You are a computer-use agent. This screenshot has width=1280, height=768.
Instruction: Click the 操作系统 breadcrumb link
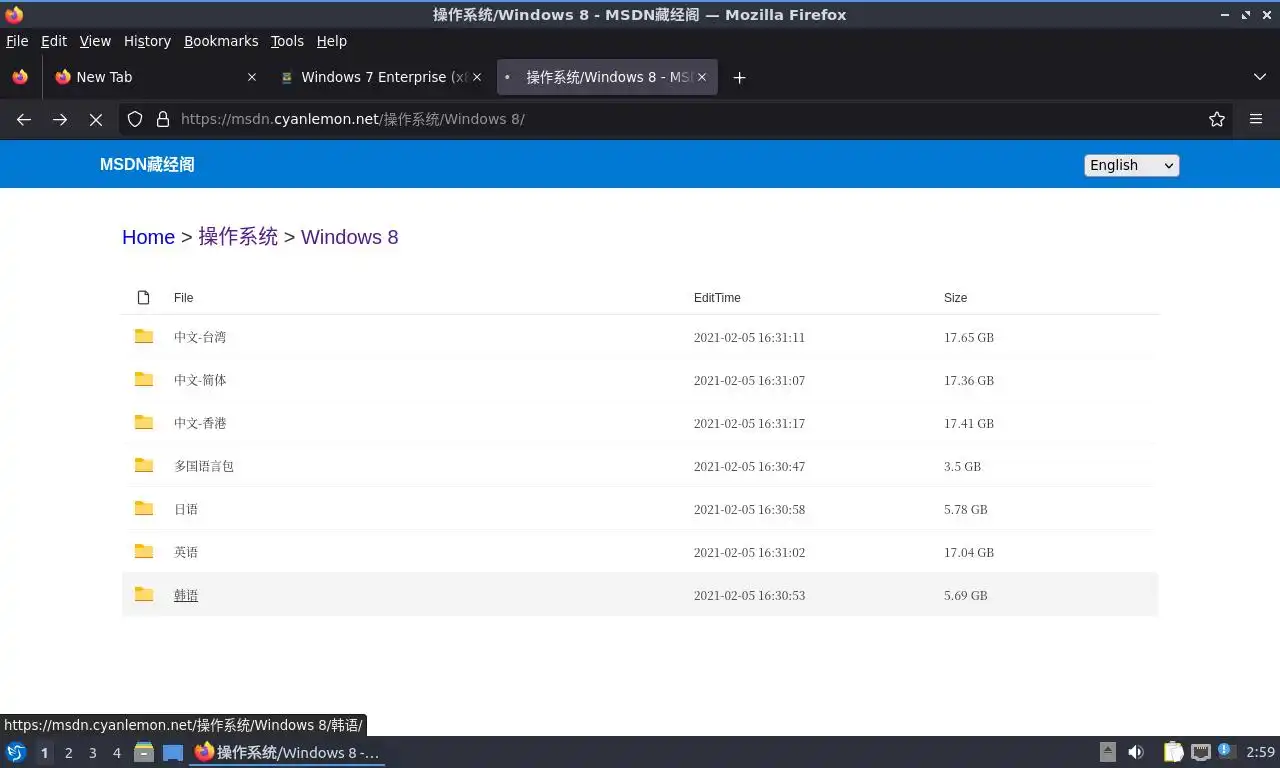pos(238,237)
